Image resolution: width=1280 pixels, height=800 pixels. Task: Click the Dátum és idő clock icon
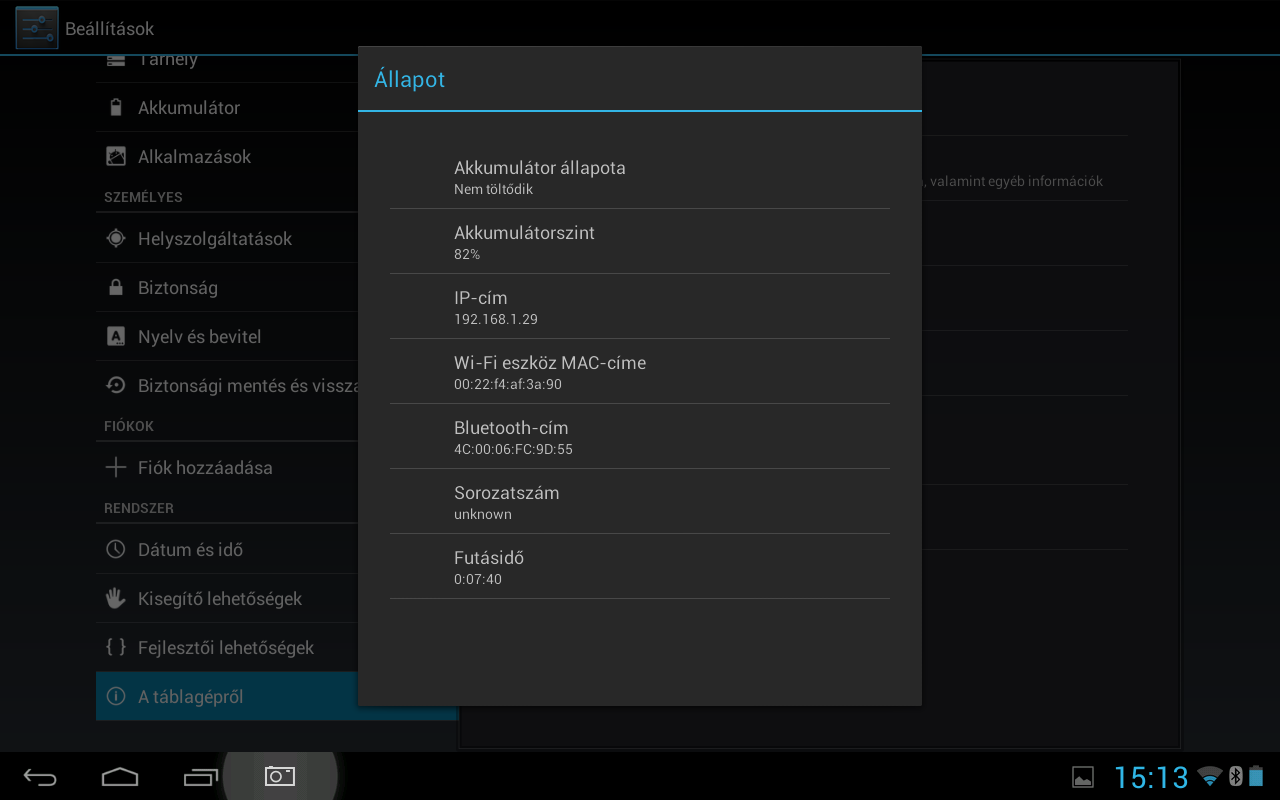coord(116,550)
